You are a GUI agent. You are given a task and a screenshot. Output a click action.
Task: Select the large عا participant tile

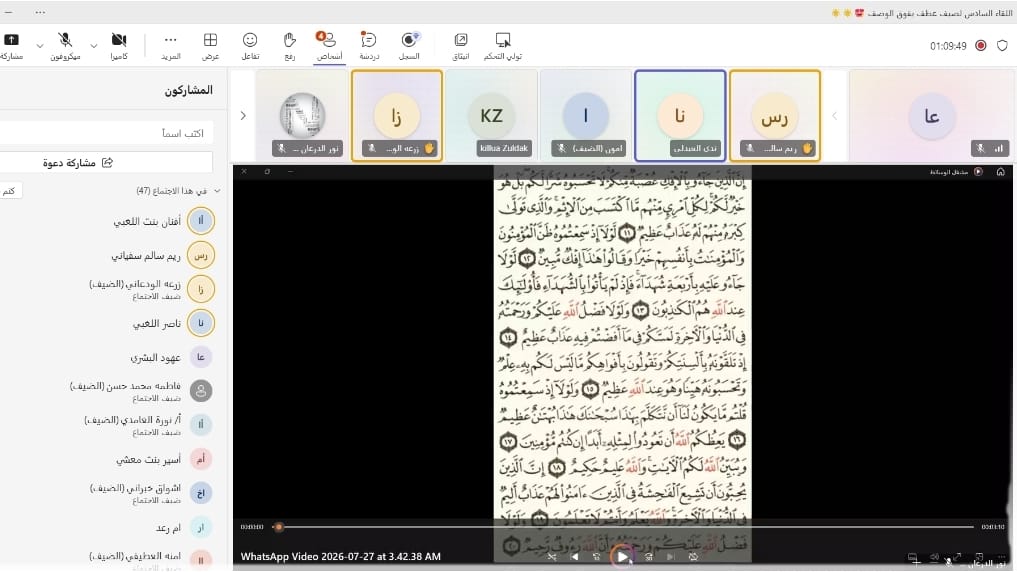[931, 115]
